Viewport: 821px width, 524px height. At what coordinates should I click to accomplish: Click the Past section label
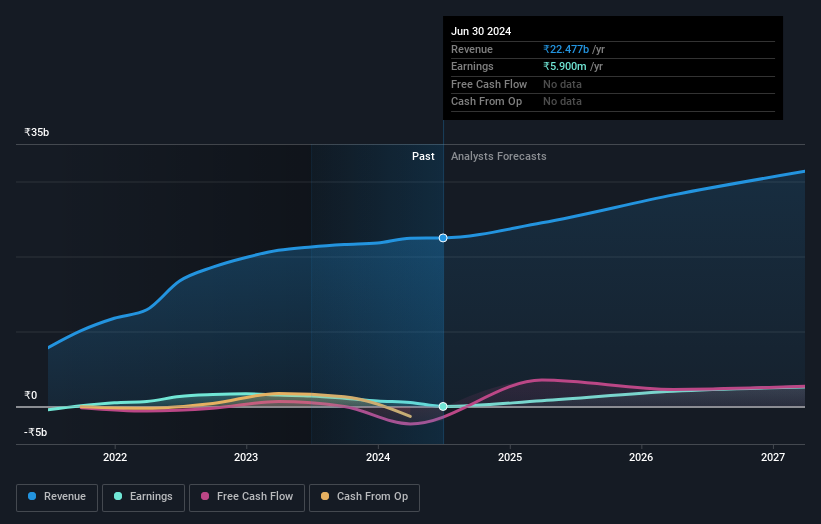(423, 157)
